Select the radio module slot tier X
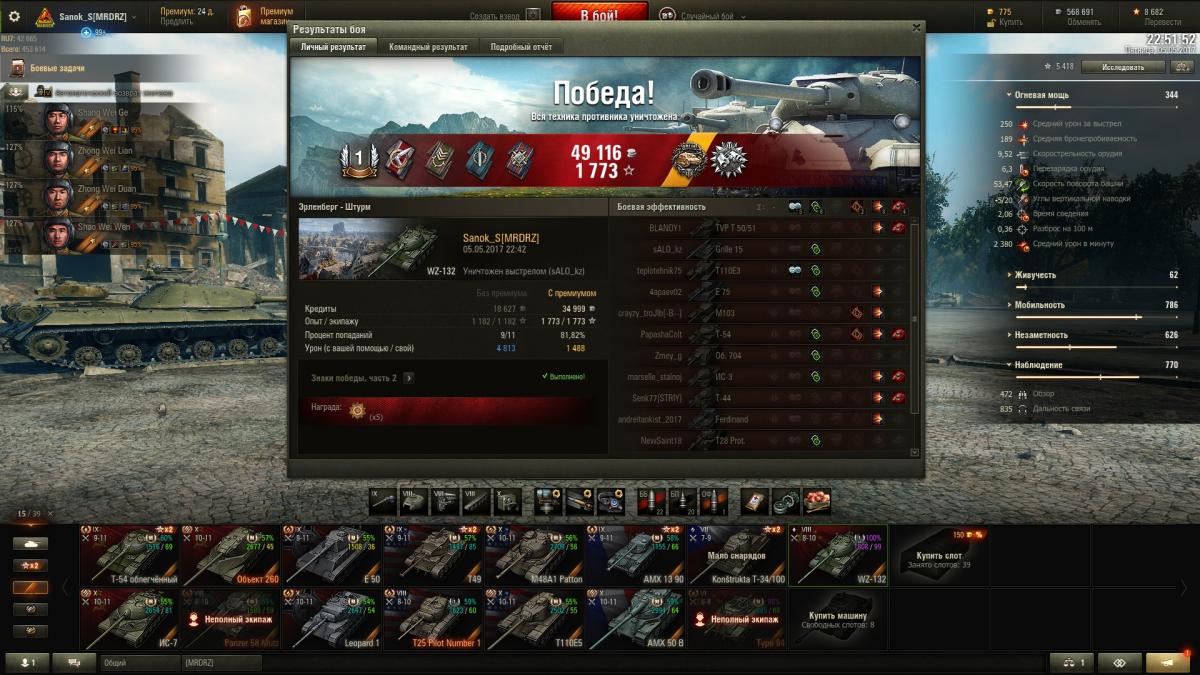 pyautogui.click(x=507, y=500)
